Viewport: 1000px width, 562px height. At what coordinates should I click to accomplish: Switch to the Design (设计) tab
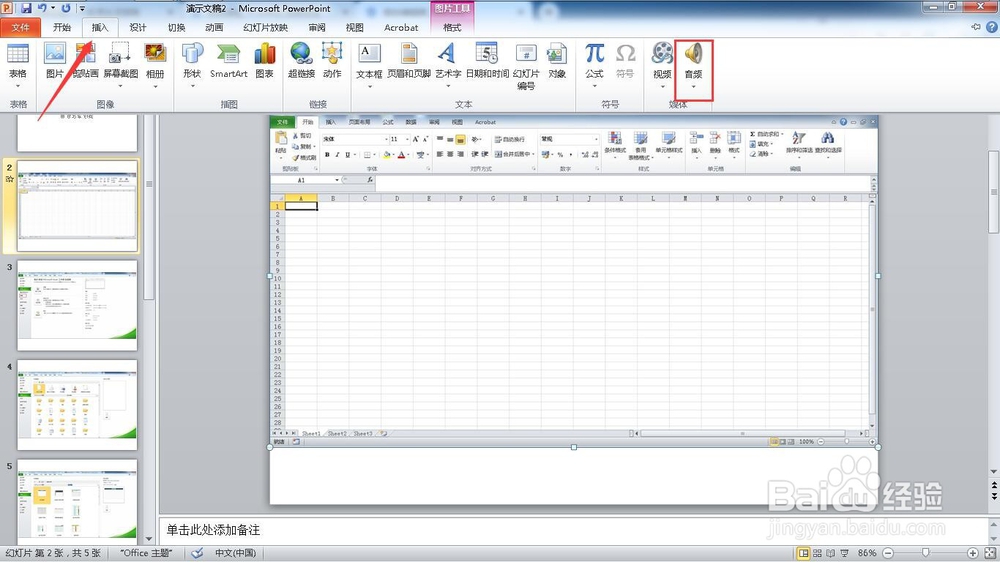[x=138, y=27]
